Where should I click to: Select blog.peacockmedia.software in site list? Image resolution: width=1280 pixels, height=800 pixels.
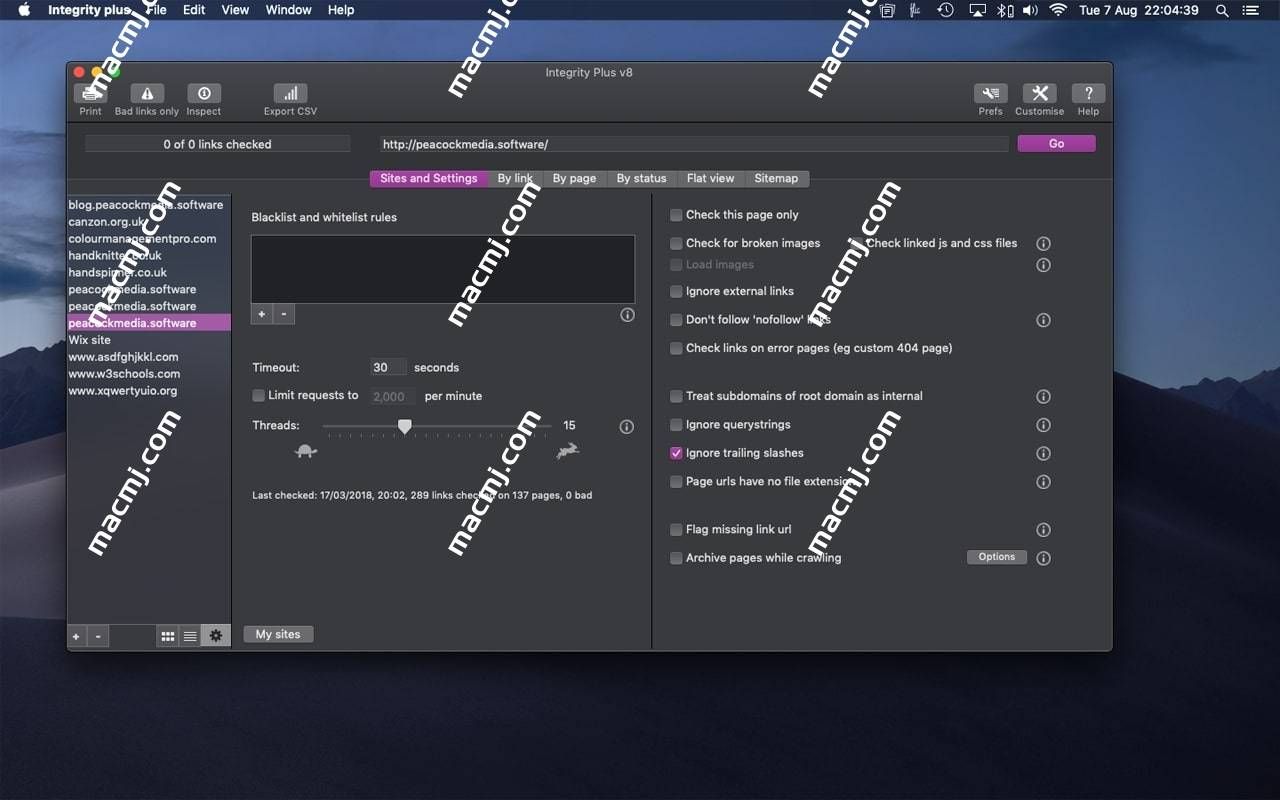(149, 205)
